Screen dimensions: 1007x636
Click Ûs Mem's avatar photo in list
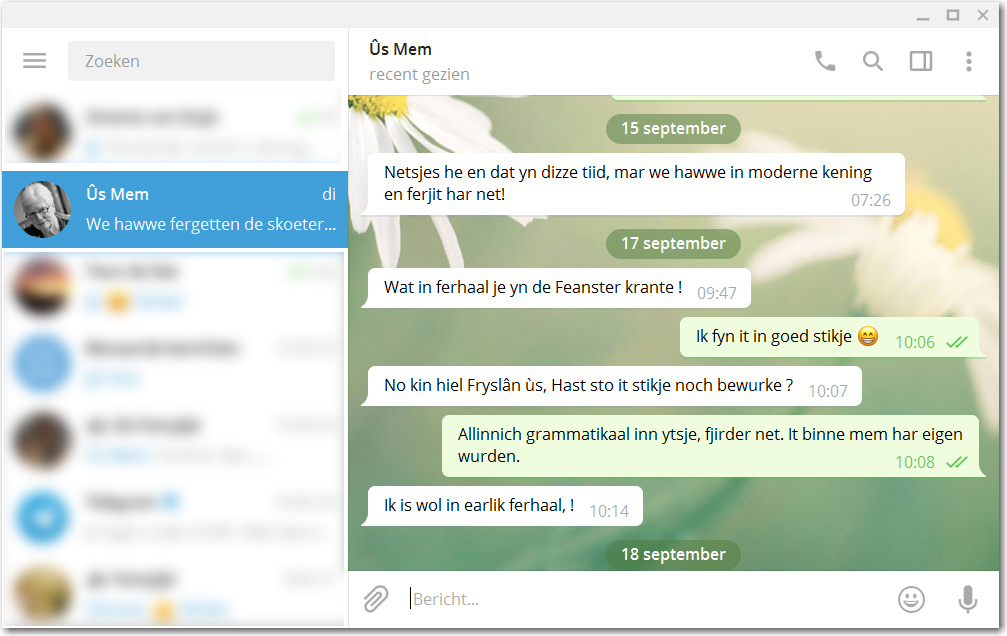42,209
